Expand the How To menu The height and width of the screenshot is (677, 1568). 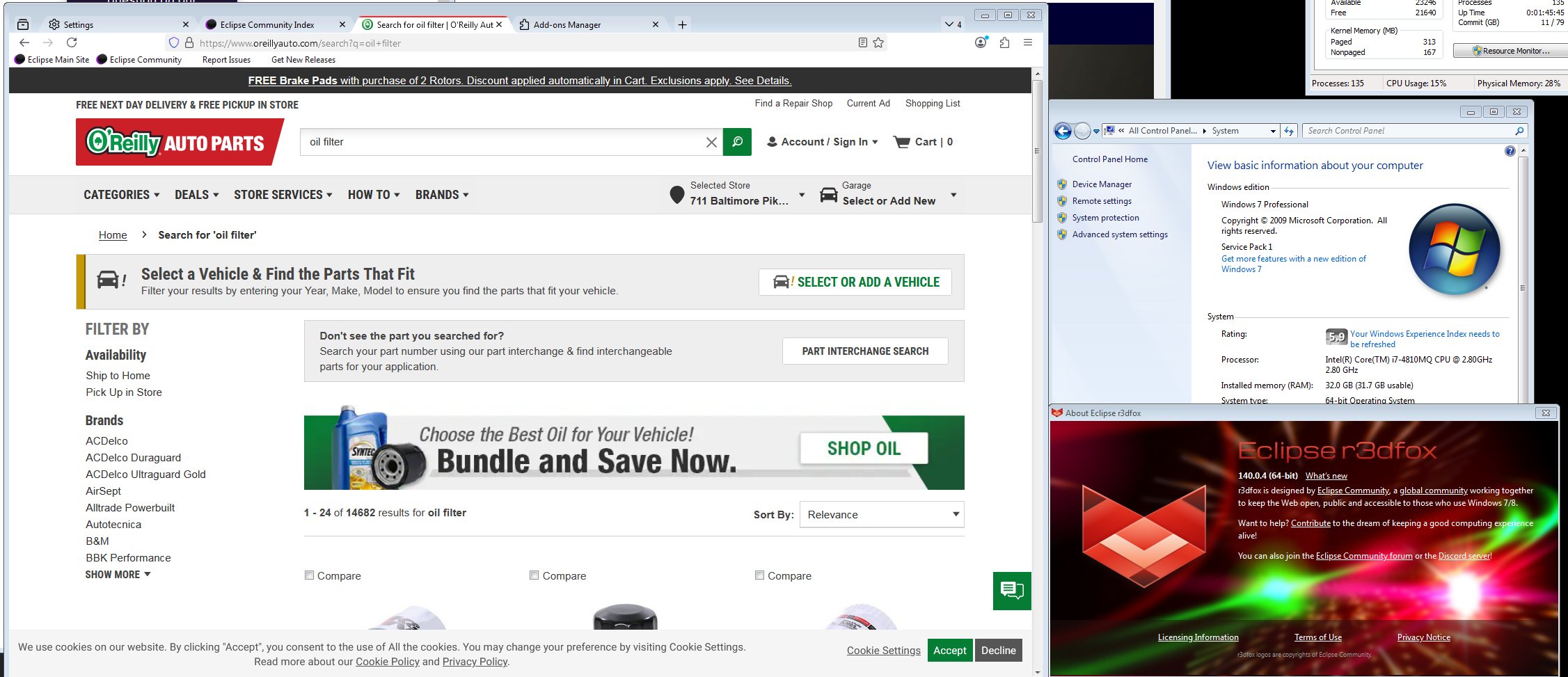(374, 195)
